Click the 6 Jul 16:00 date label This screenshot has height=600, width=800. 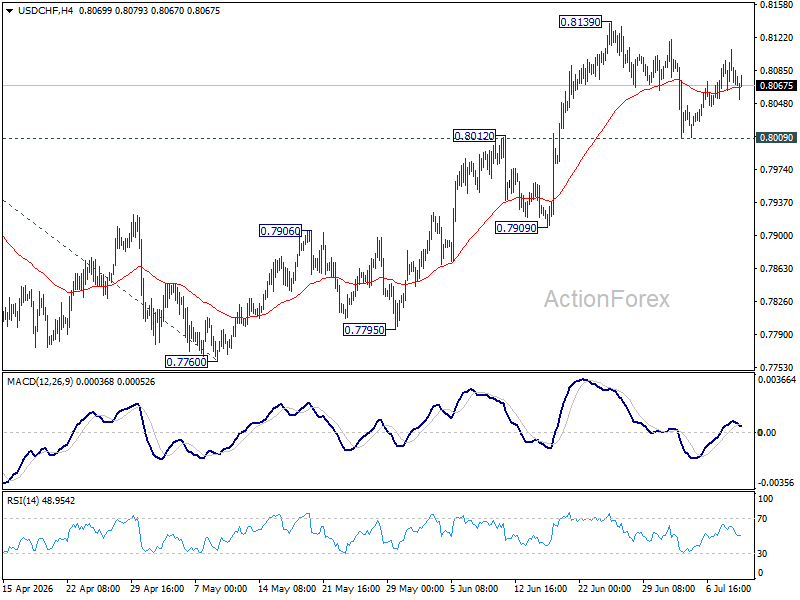pos(729,588)
